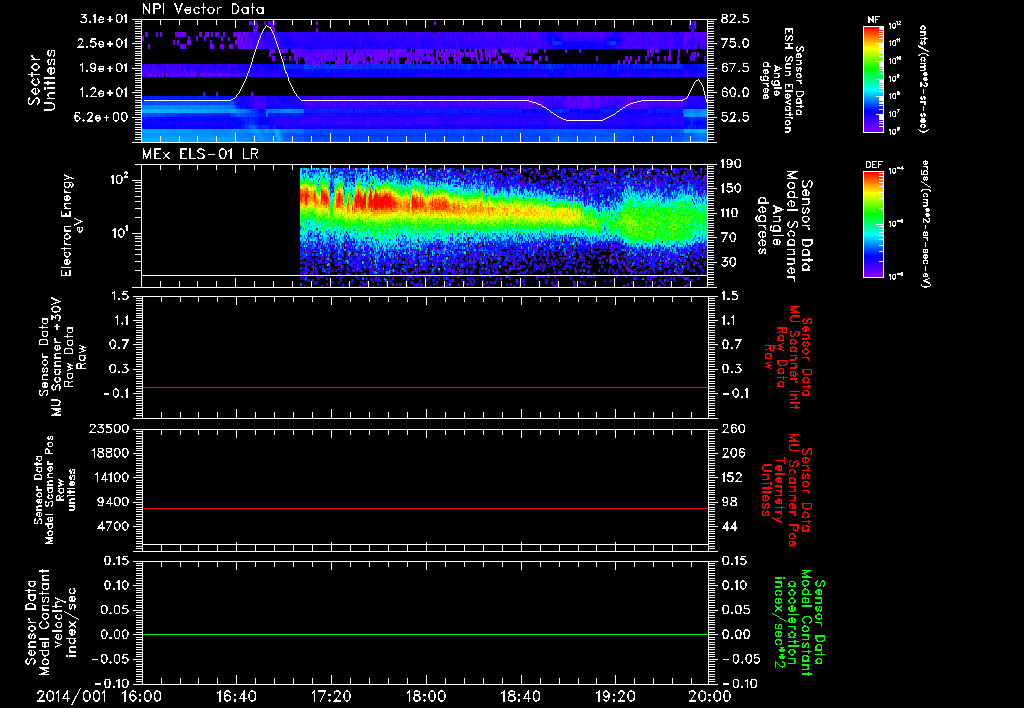
Task: Select the 'NPI Vector Data' panel title
Action: click(x=203, y=9)
